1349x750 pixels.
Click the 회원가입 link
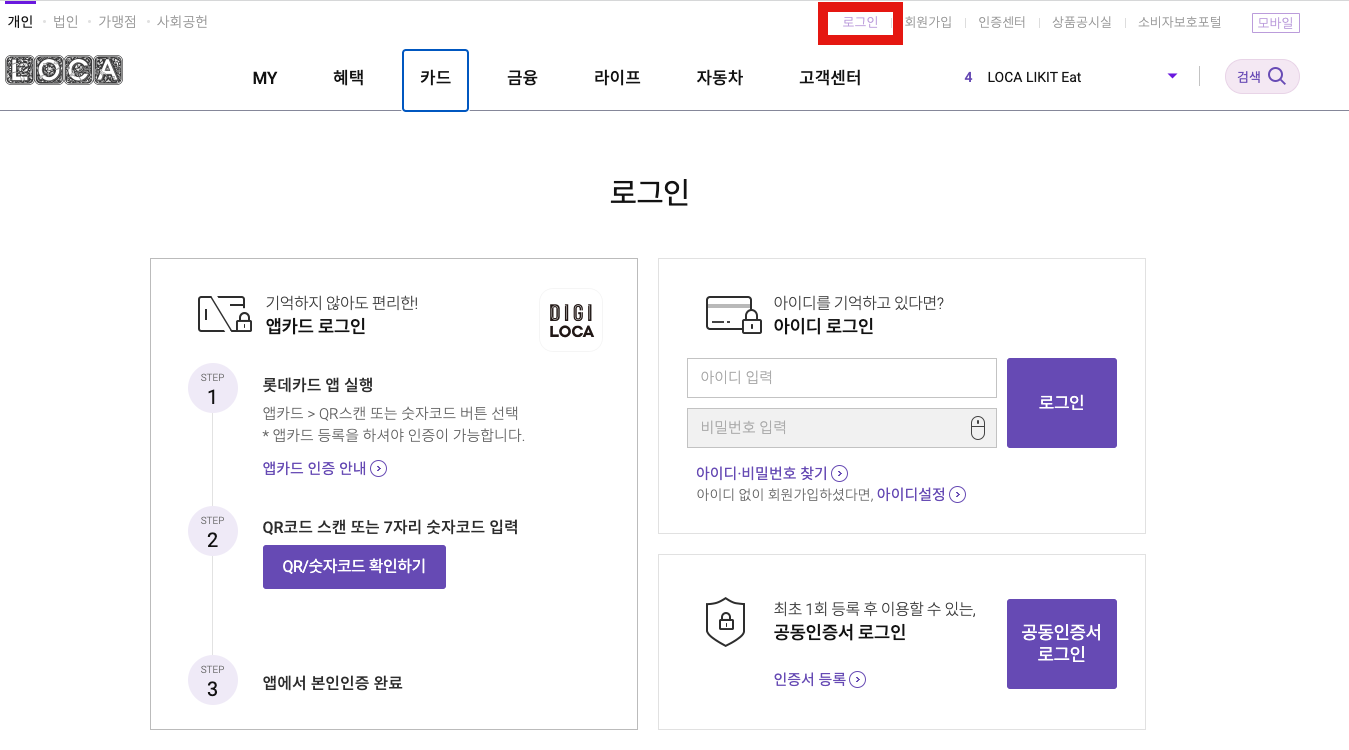(928, 22)
